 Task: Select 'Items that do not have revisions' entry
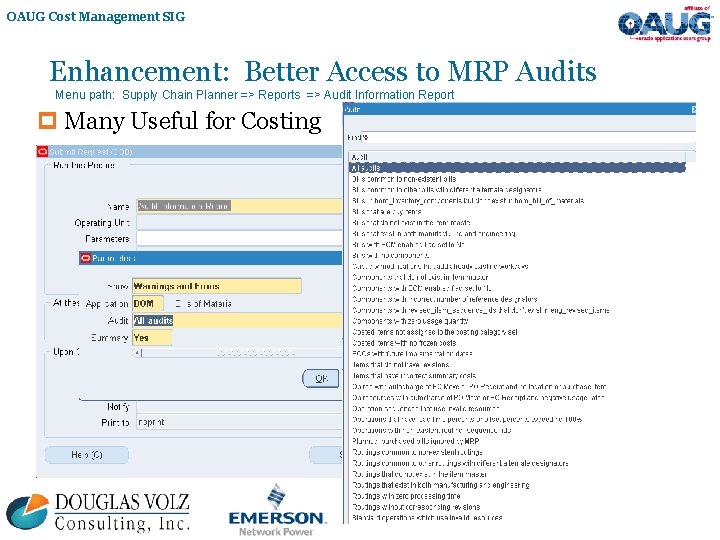pos(400,365)
